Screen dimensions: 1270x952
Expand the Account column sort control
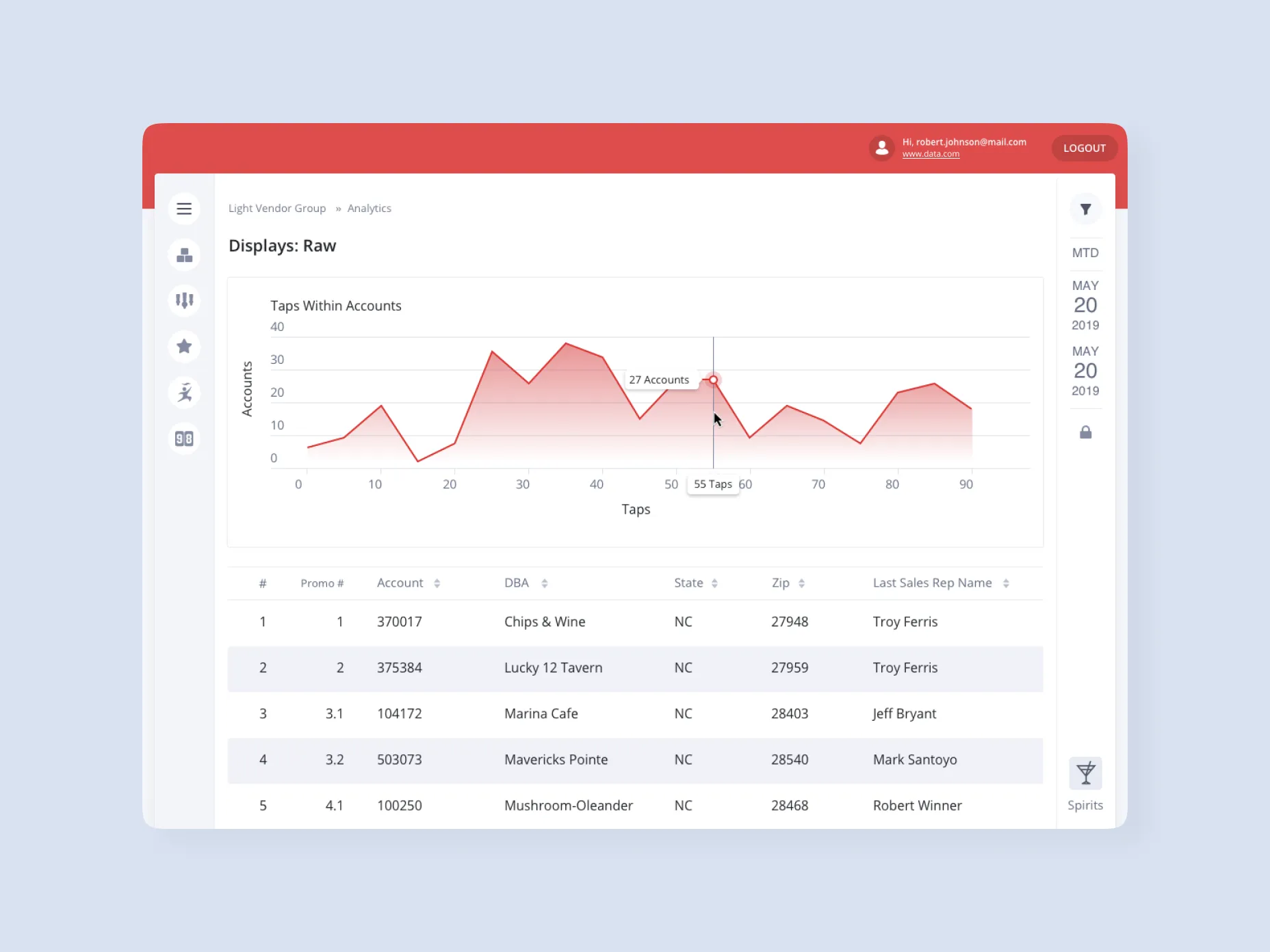[x=437, y=583]
